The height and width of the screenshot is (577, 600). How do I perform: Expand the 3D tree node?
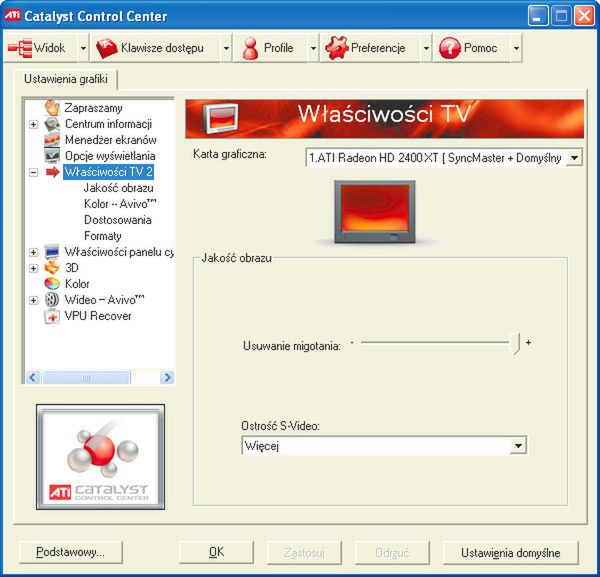coord(33,268)
